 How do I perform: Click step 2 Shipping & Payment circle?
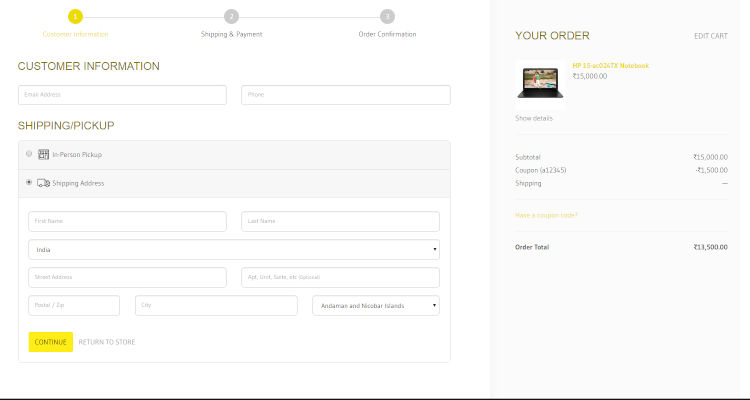[232, 16]
